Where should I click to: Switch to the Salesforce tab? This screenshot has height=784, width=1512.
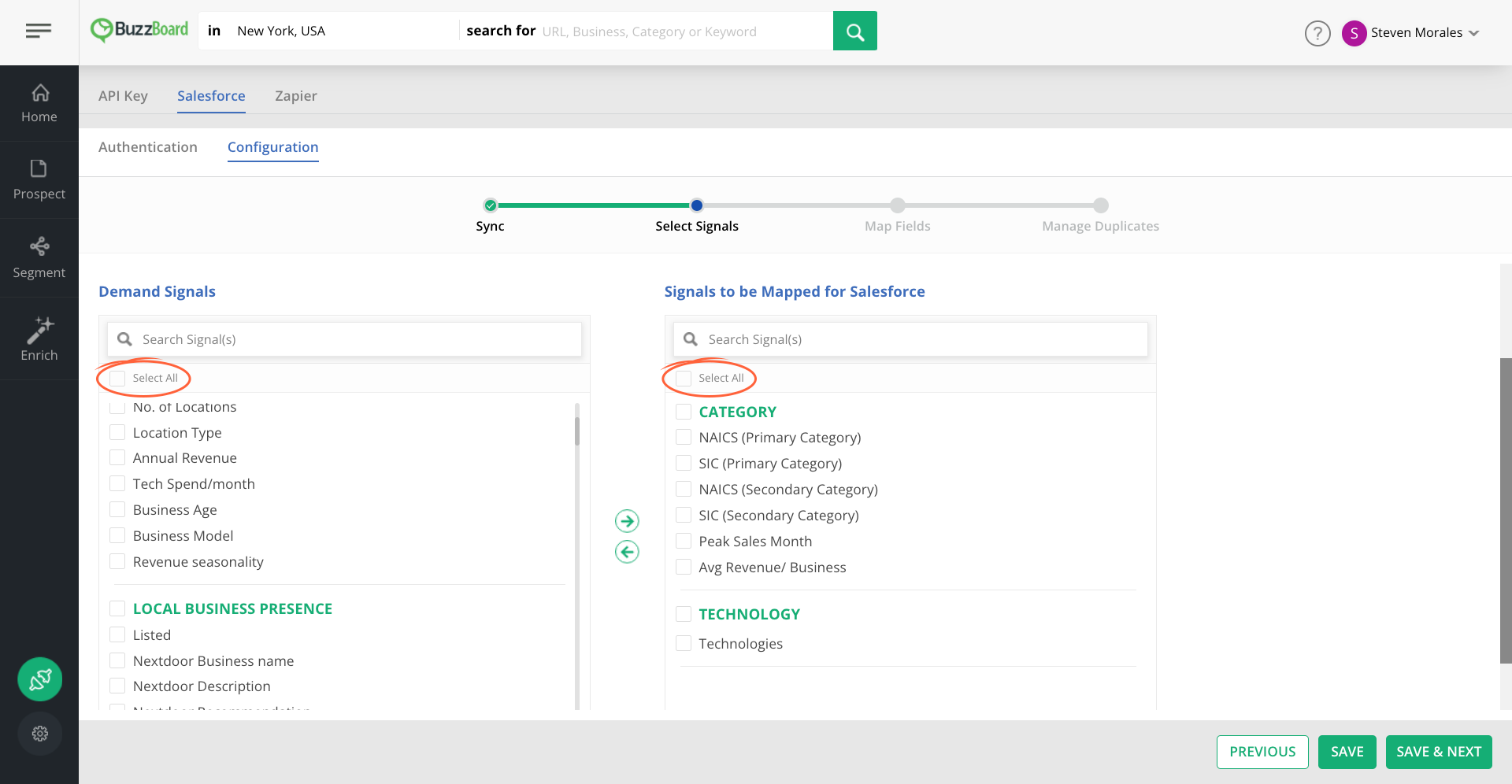[x=211, y=96]
